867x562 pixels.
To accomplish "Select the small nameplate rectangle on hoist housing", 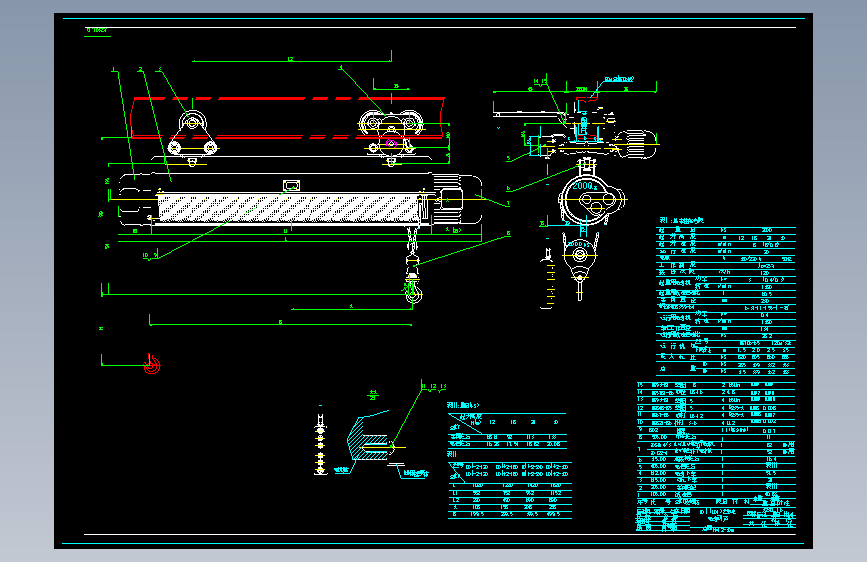I will tap(291, 185).
